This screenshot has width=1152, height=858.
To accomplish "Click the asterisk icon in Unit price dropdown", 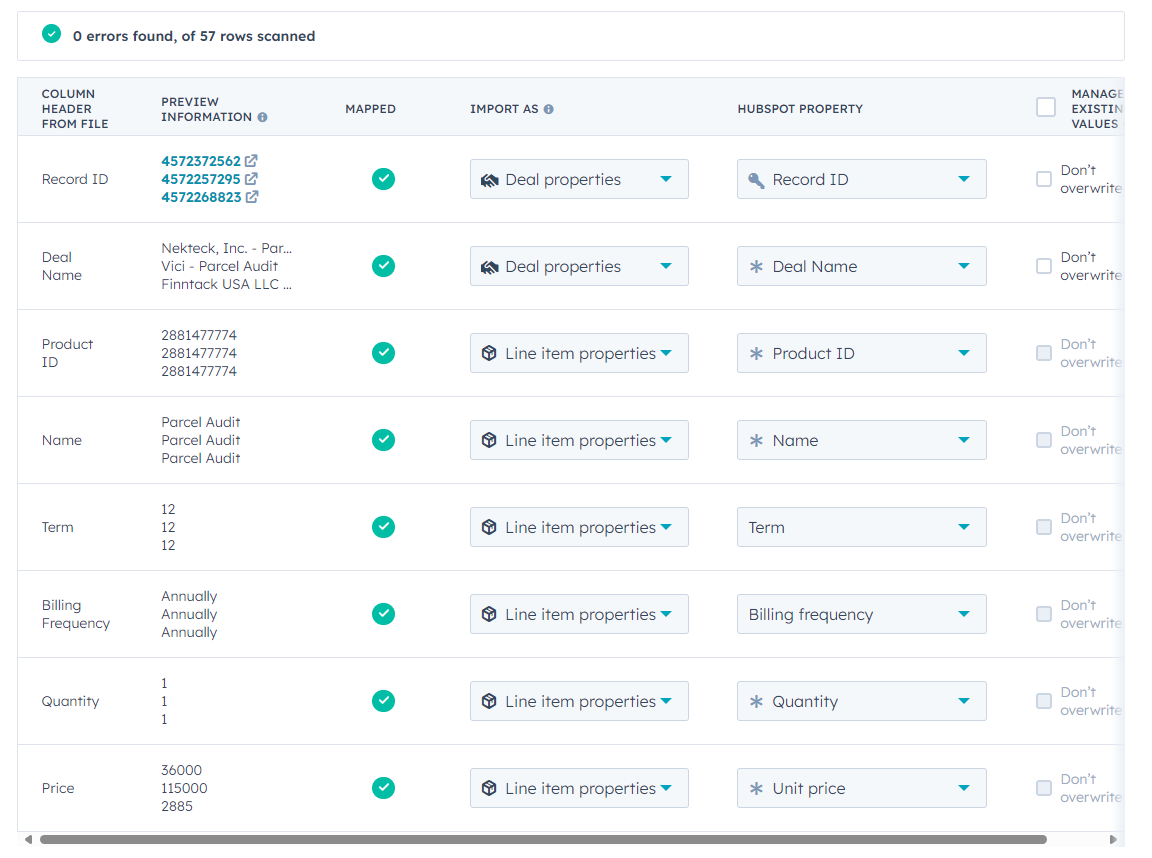I will [x=756, y=788].
